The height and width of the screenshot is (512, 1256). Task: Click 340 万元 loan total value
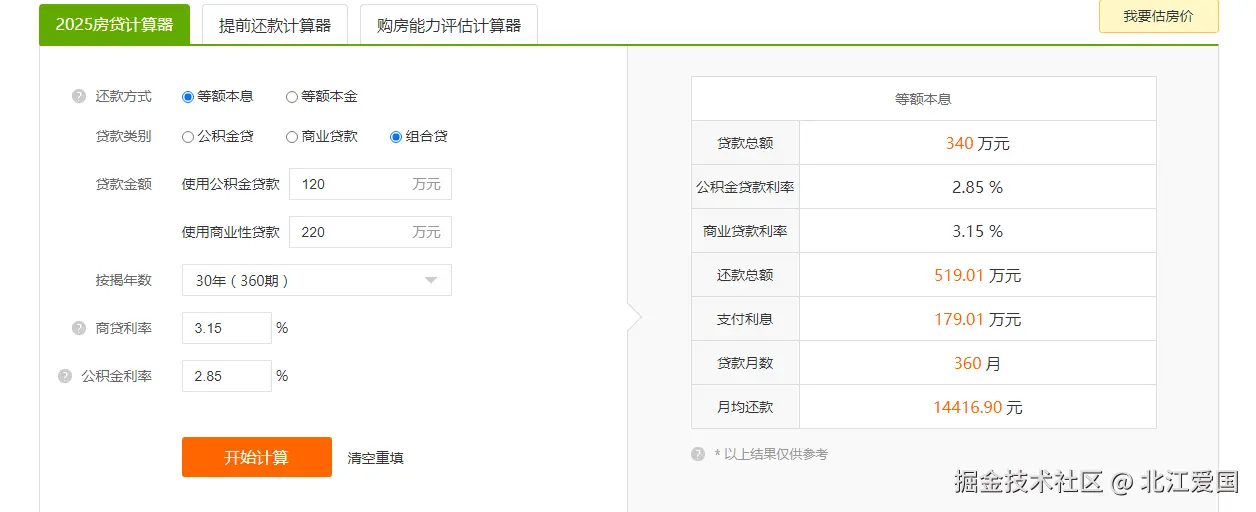point(978,143)
